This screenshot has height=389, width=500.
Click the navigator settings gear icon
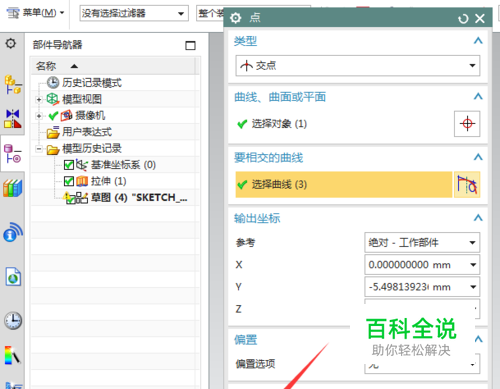click(x=11, y=43)
